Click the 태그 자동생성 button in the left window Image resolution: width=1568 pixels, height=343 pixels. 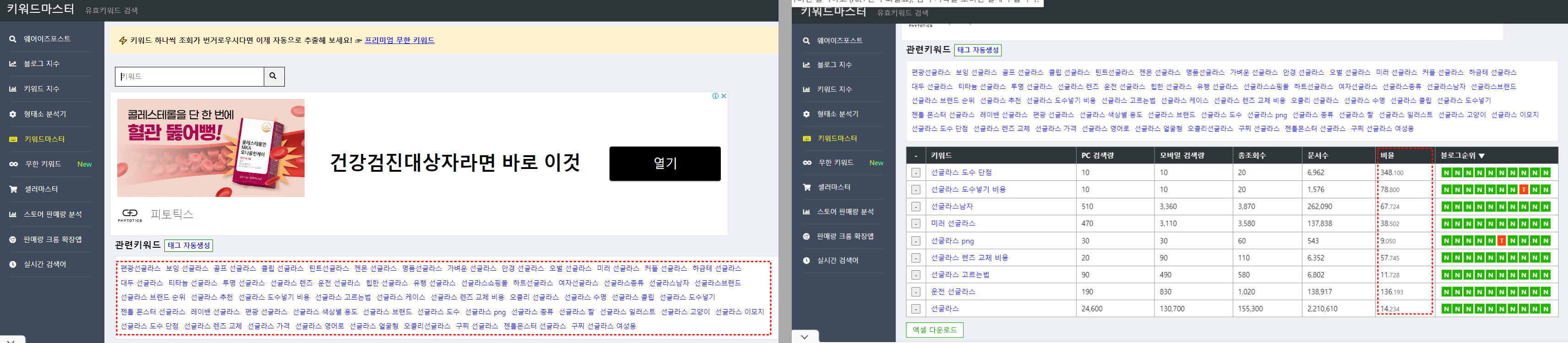189,246
